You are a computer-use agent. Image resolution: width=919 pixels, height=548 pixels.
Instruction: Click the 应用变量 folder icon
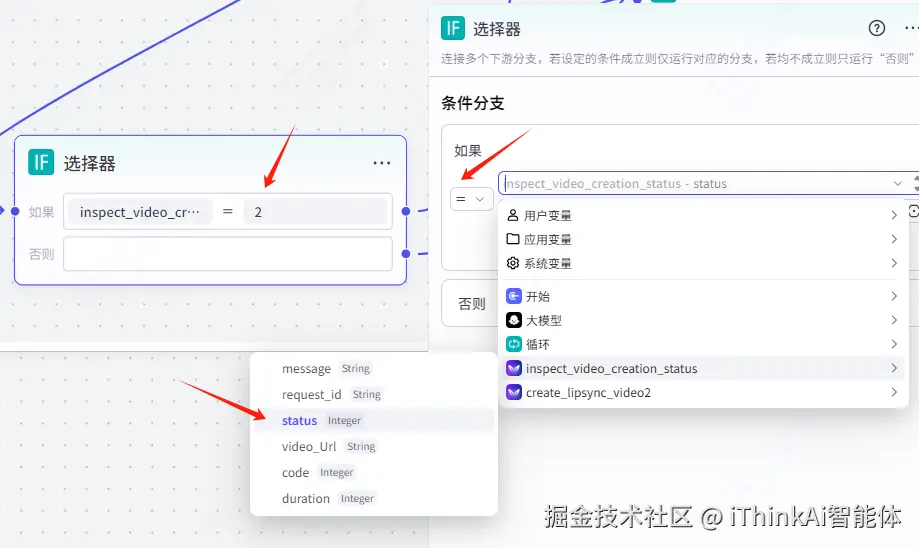tap(513, 239)
